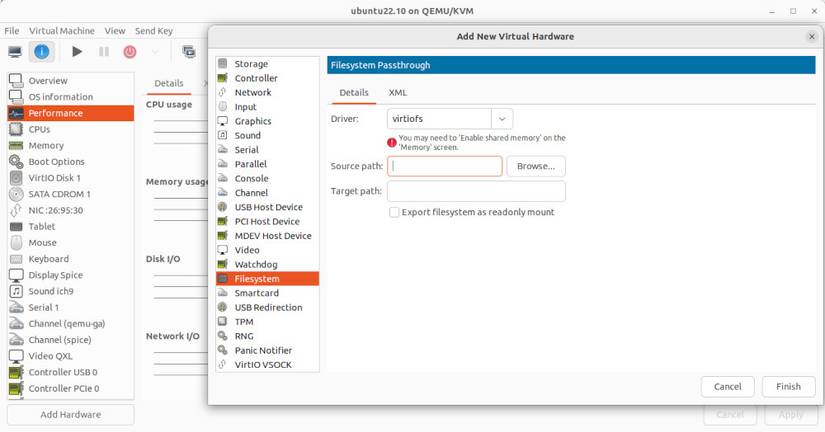Screen dimensions: 825x432
Task: Select Tablet device entry
Action: click(x=71, y=226)
